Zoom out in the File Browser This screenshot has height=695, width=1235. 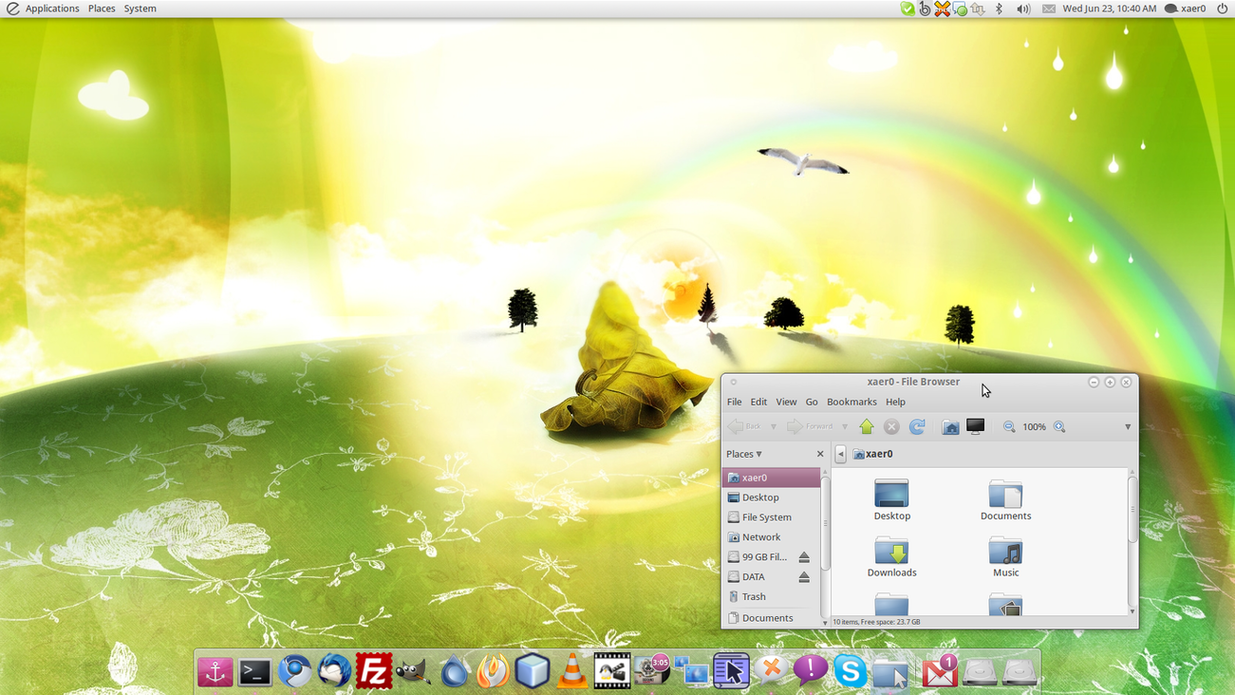click(1009, 427)
